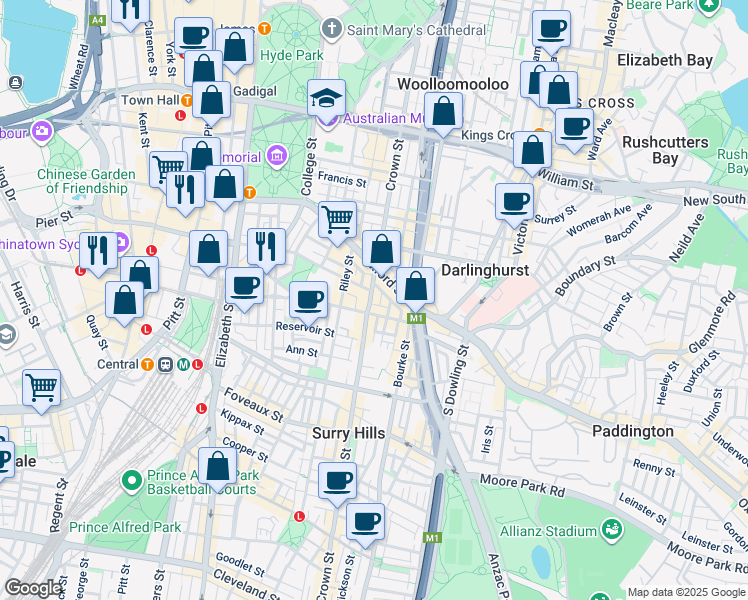Image resolution: width=748 pixels, height=600 pixels.
Task: Open the shopping bag marker above William St
Action: (532, 151)
